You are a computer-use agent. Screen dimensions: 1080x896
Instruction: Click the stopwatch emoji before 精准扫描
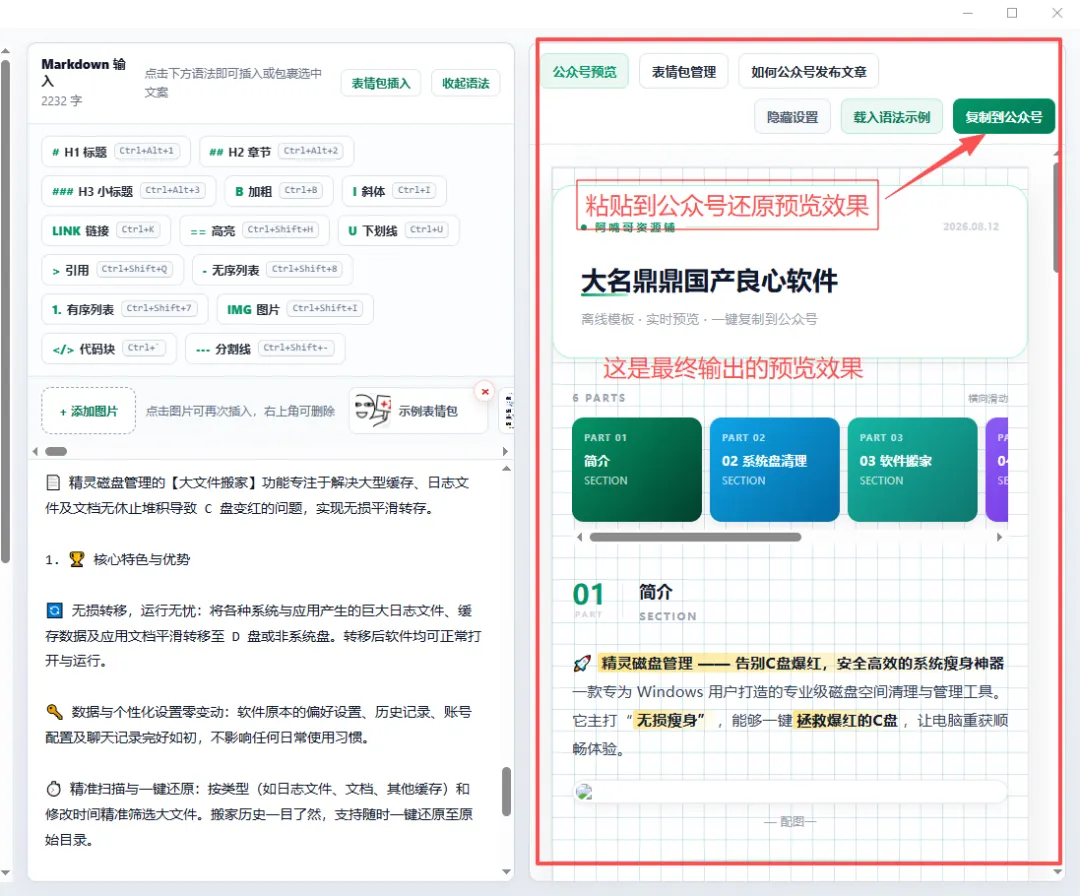[x=54, y=789]
